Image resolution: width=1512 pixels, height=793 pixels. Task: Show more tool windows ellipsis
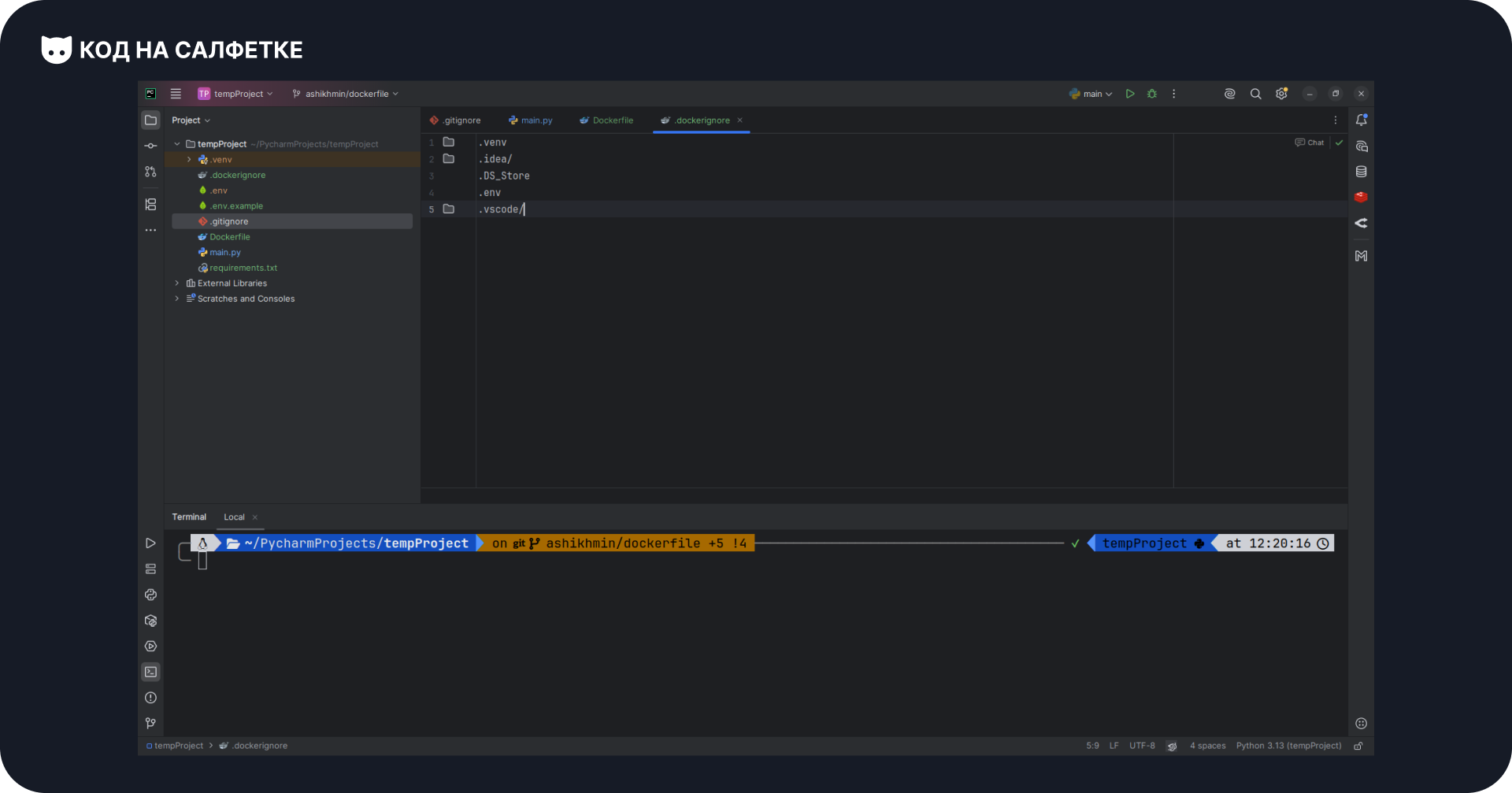click(x=150, y=231)
